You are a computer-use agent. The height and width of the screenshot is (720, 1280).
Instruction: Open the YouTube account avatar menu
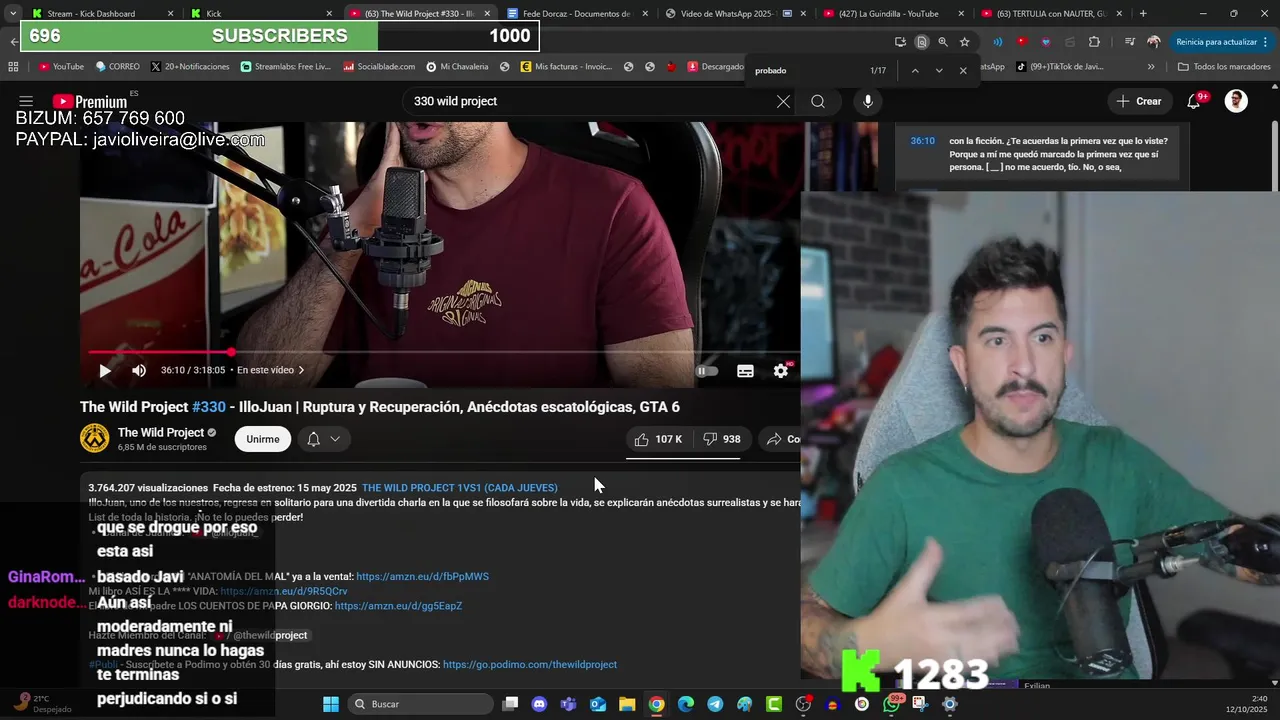(x=1236, y=101)
